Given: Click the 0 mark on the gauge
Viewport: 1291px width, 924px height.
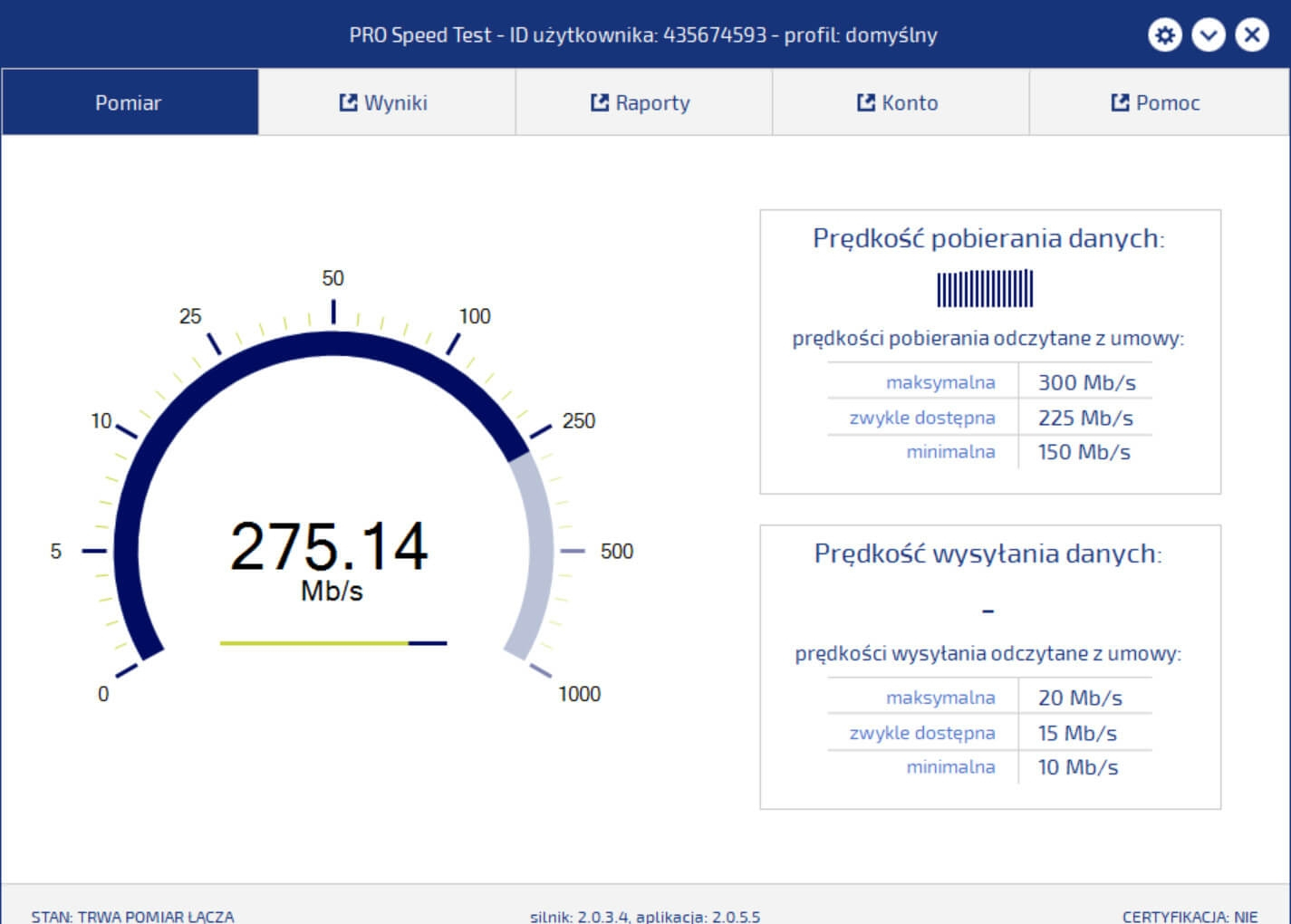Looking at the screenshot, I should [x=103, y=694].
